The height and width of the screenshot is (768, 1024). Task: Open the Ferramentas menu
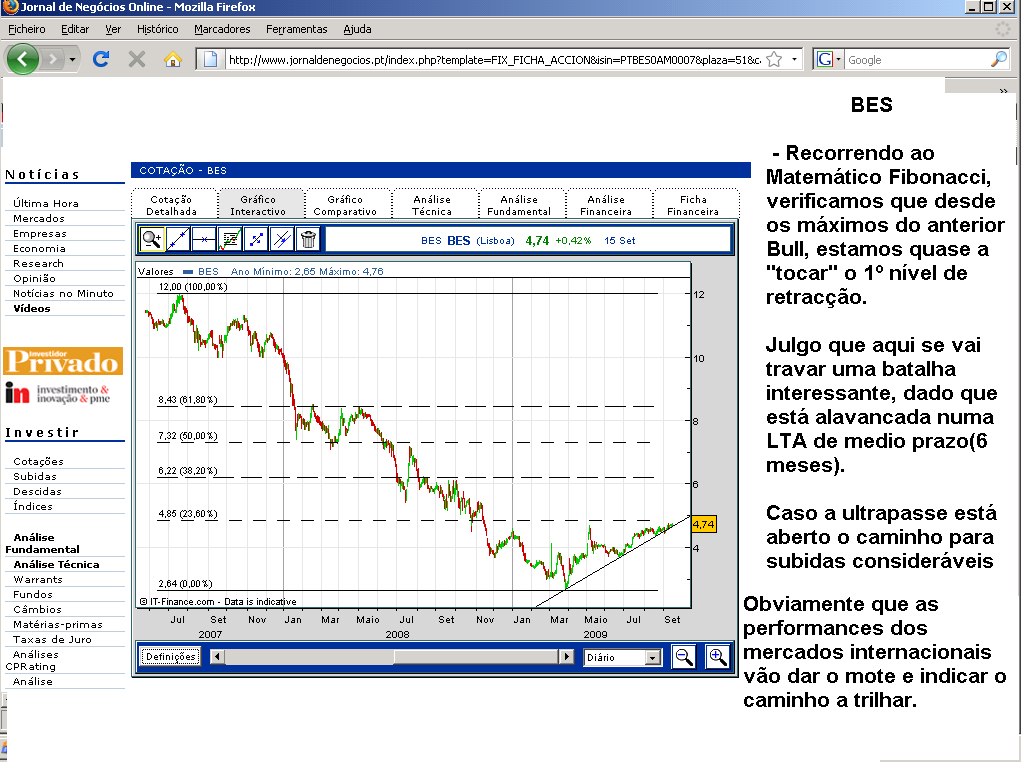pos(296,29)
